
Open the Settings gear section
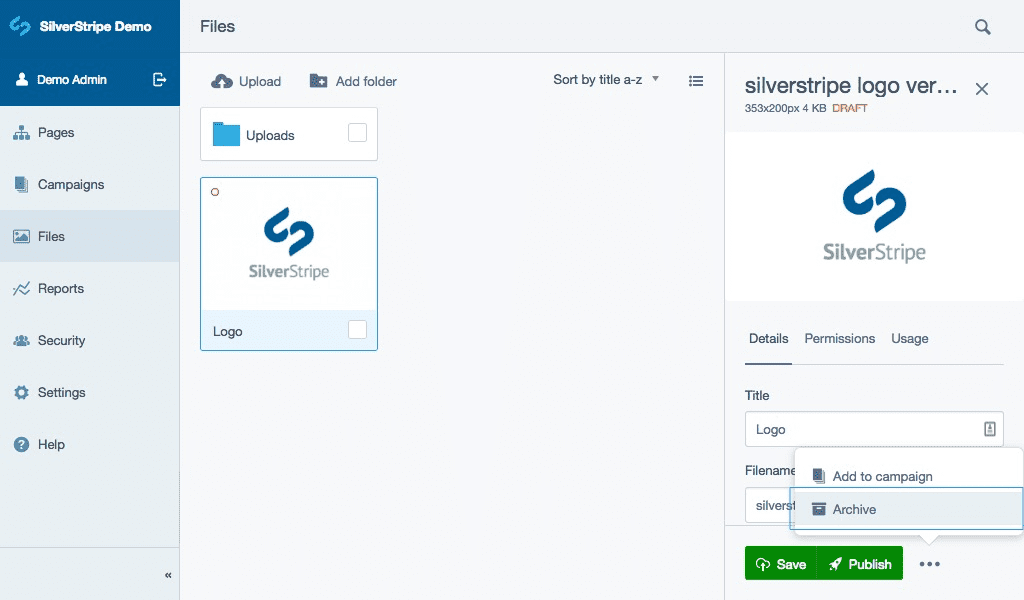pyautogui.click(x=61, y=393)
